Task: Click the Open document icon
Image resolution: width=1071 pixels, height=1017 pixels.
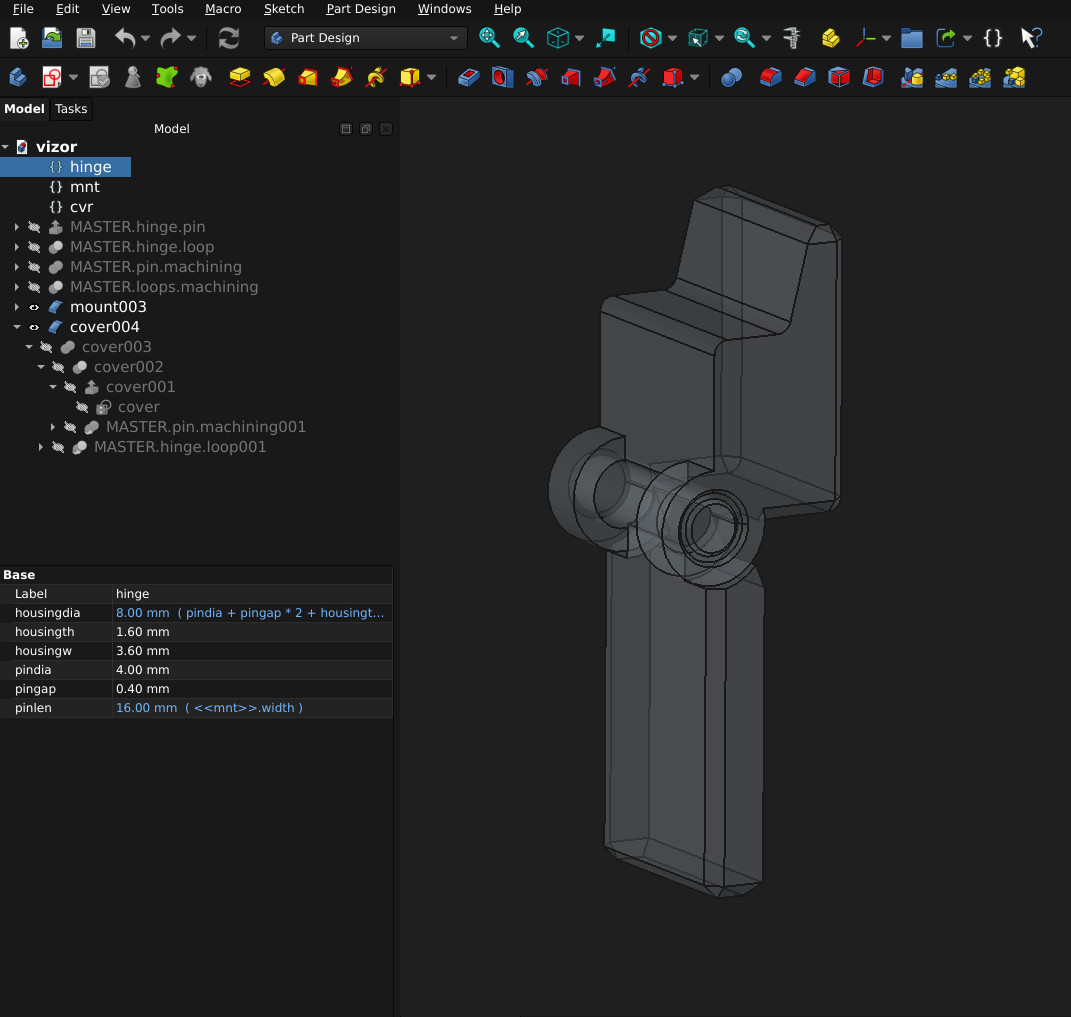Action: pos(52,38)
